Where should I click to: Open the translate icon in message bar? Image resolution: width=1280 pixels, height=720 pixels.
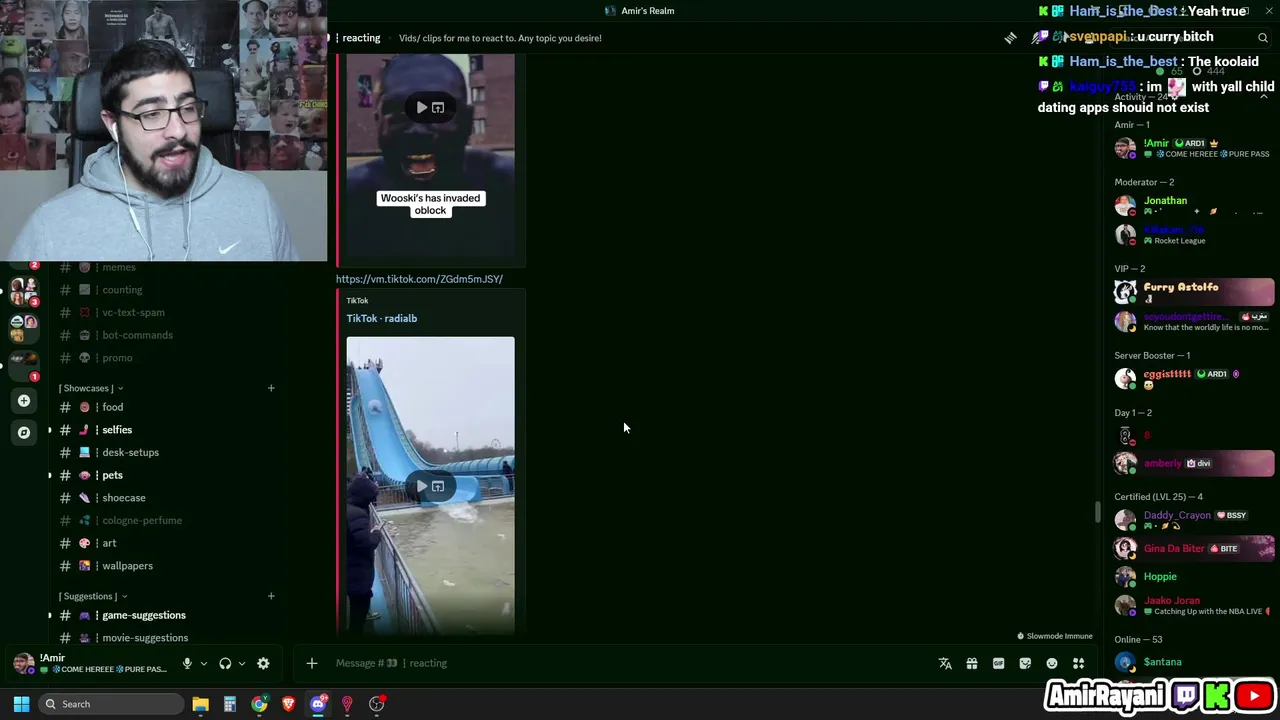[x=945, y=663]
